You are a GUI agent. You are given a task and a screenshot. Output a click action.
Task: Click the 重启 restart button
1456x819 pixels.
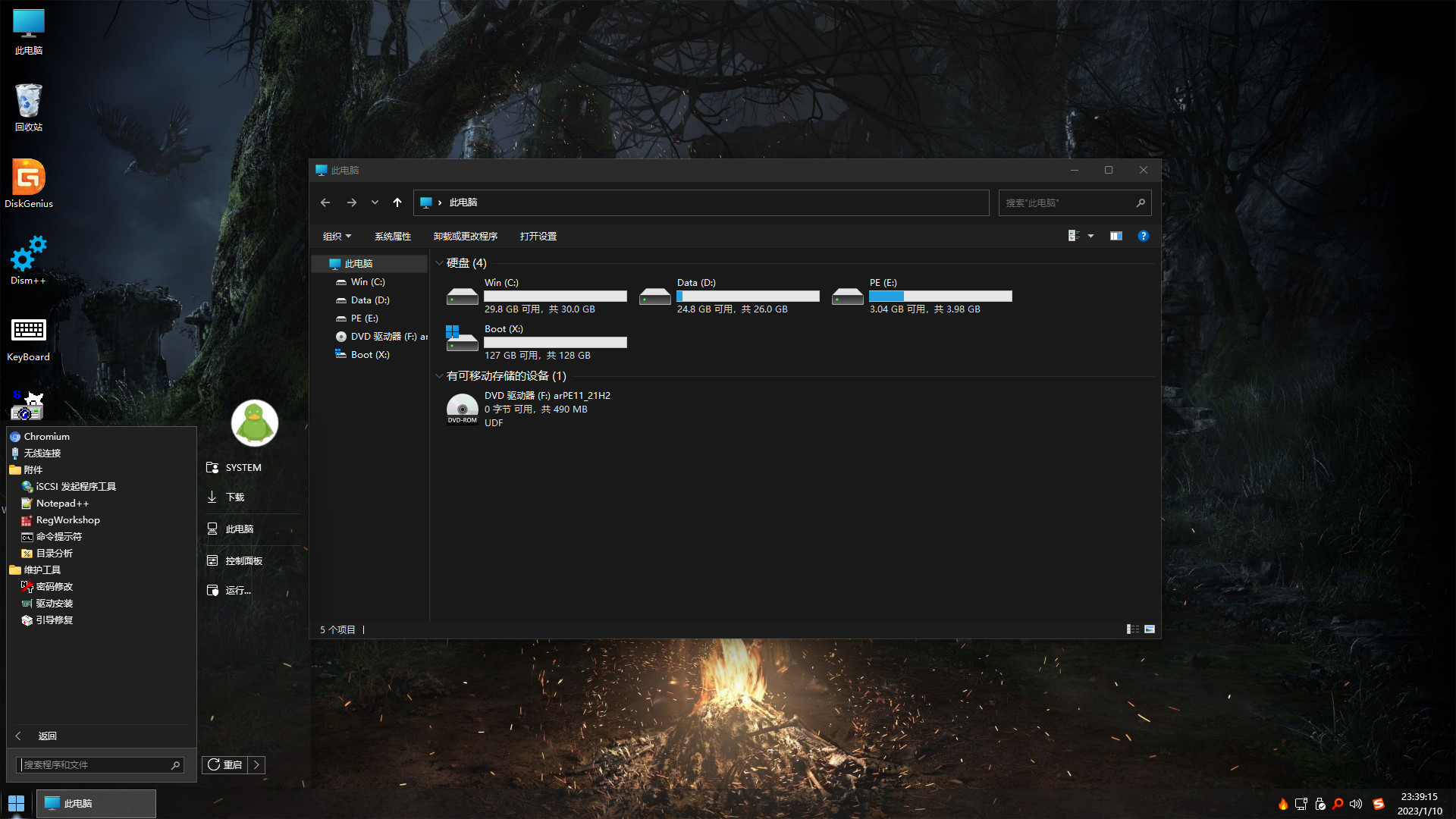tap(225, 764)
